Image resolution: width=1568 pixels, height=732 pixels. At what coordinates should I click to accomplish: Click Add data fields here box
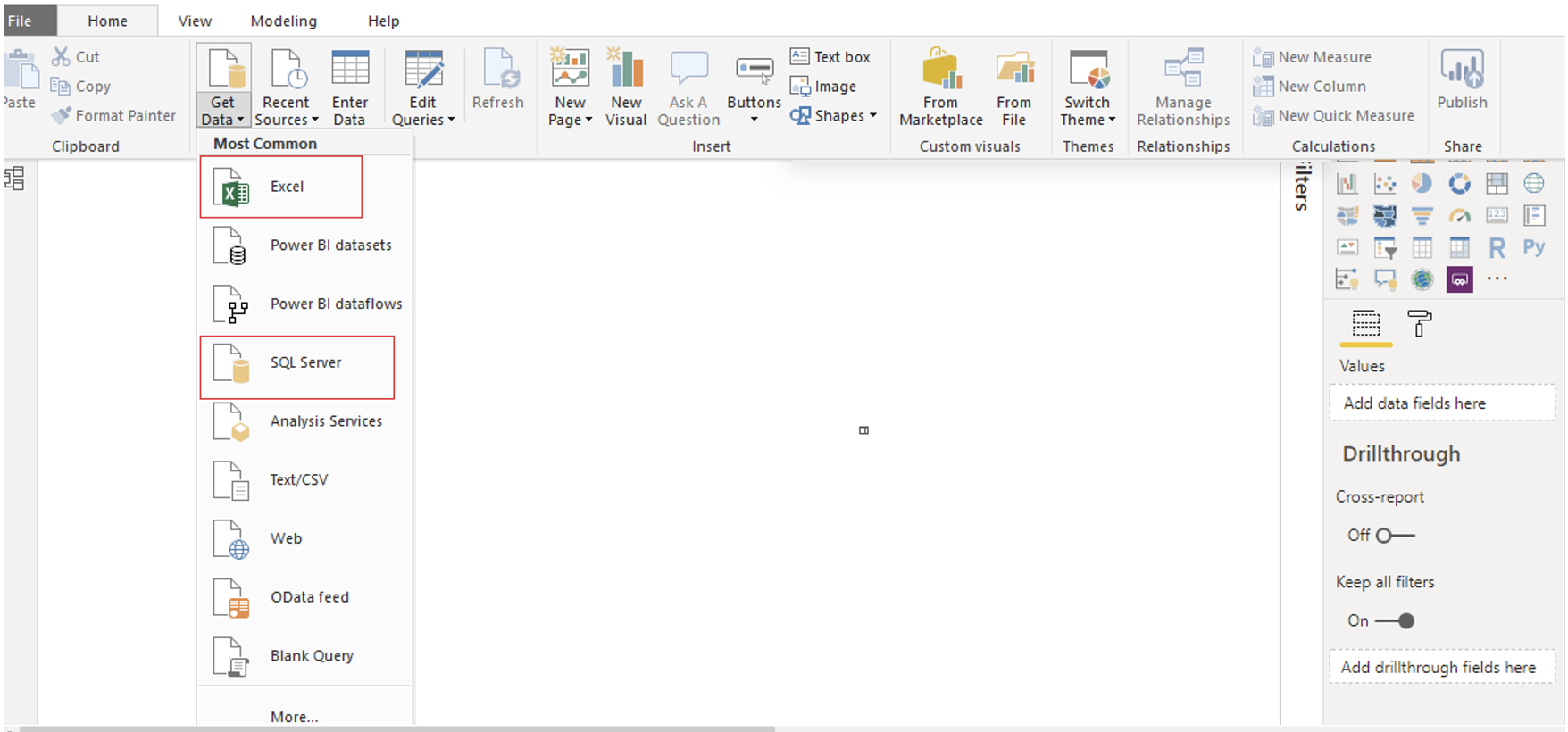pyautogui.click(x=1442, y=403)
